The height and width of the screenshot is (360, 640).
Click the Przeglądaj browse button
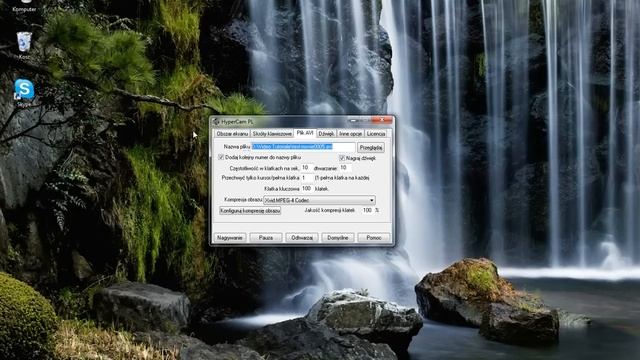371,147
